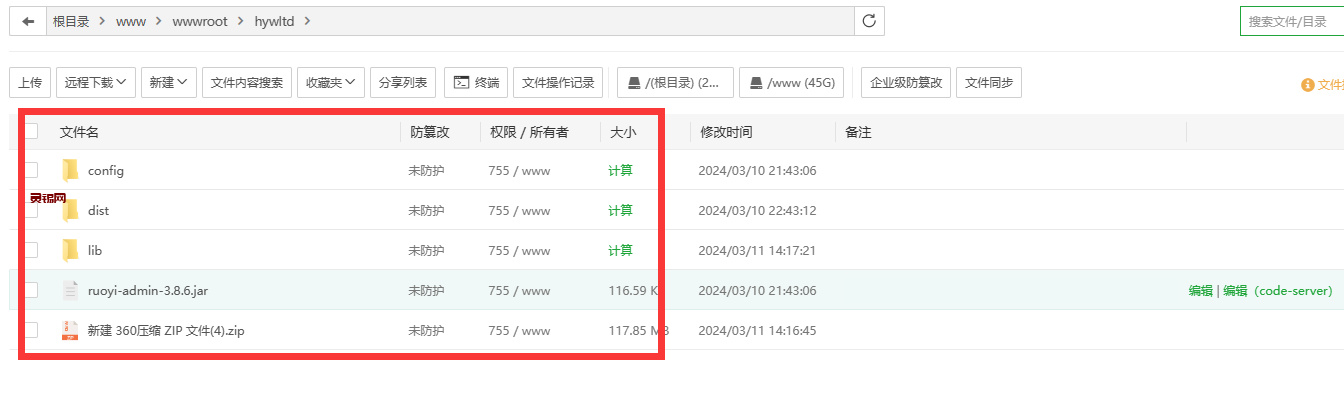The height and width of the screenshot is (407, 1344).
Task: Open the 终端 terminal button
Action: click(x=476, y=83)
